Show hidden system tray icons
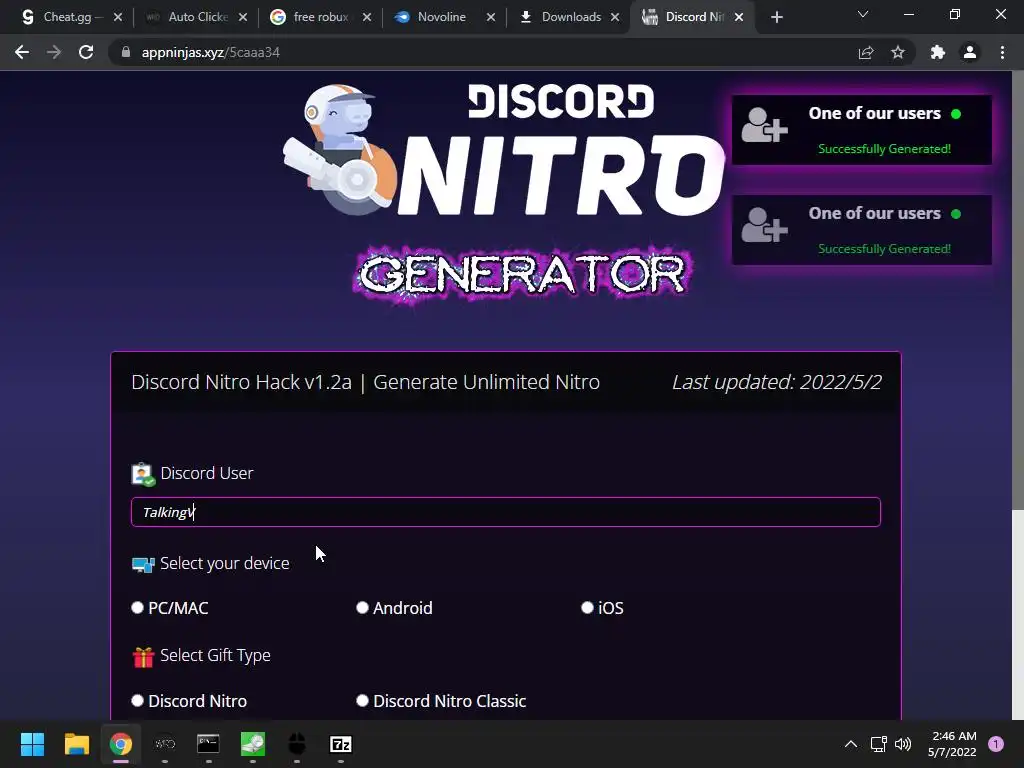 point(851,744)
